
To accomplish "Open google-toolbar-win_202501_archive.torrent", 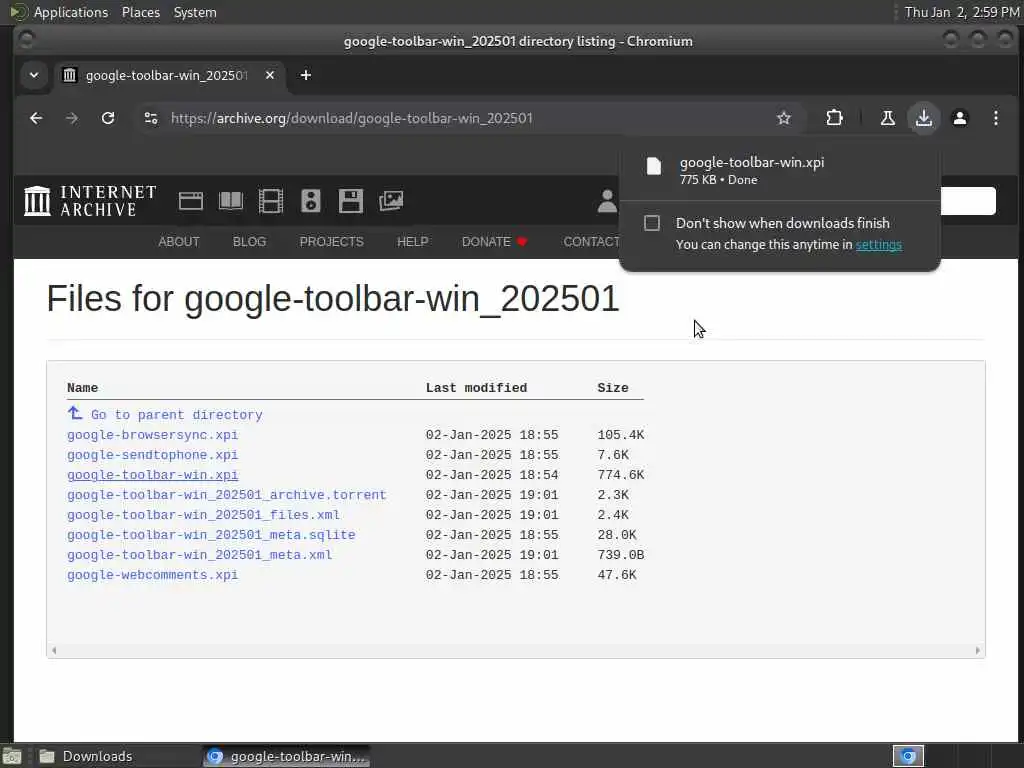I will coord(227,495).
